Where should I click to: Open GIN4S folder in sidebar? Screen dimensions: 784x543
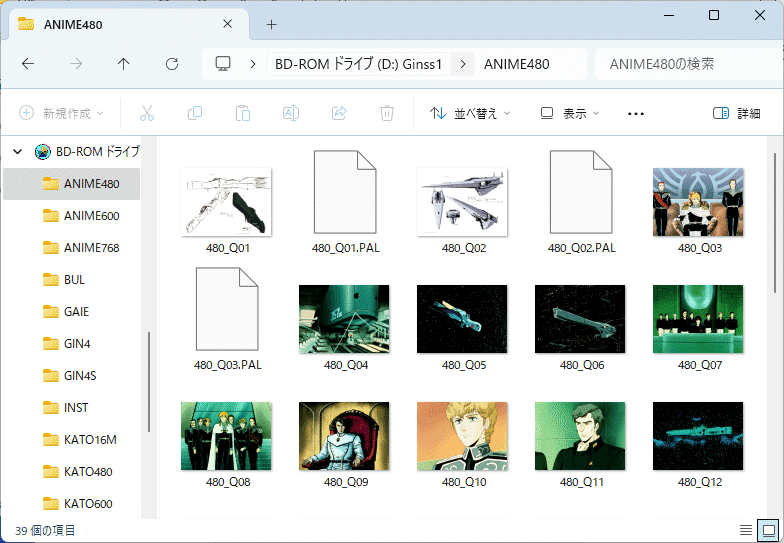pos(72,376)
